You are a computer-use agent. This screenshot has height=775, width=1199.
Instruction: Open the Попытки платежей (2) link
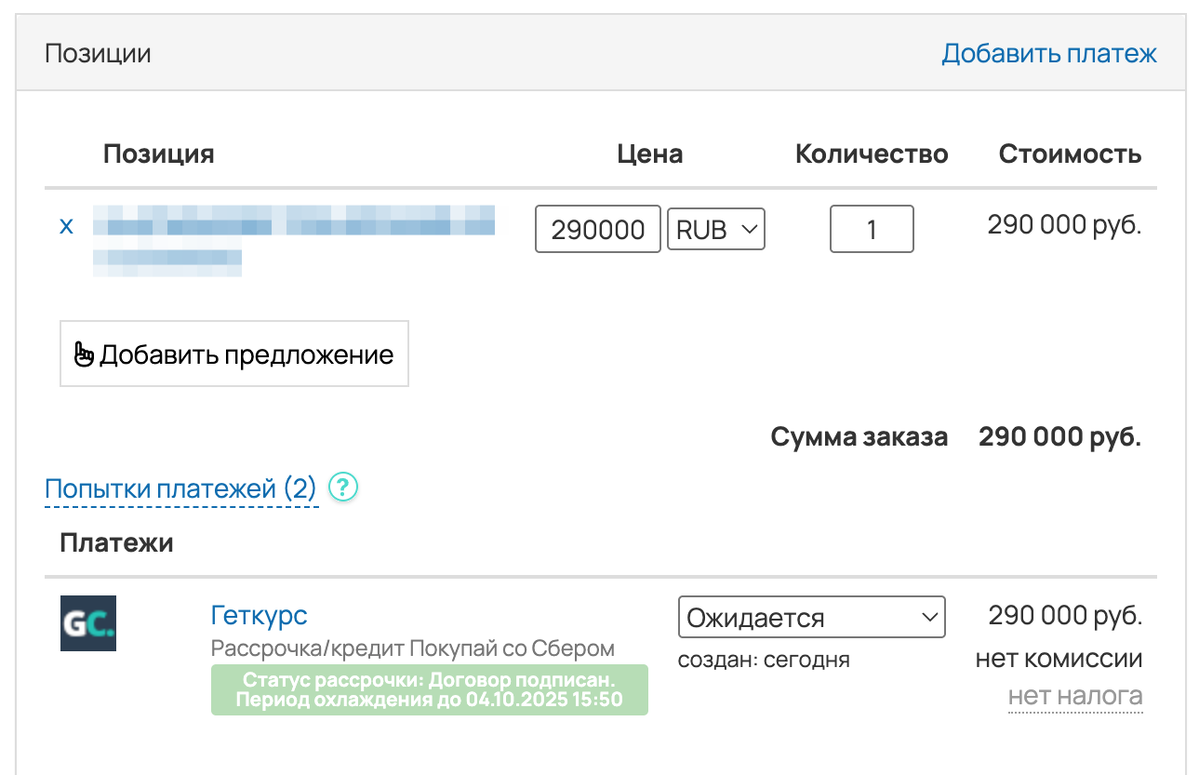pyautogui.click(x=181, y=489)
